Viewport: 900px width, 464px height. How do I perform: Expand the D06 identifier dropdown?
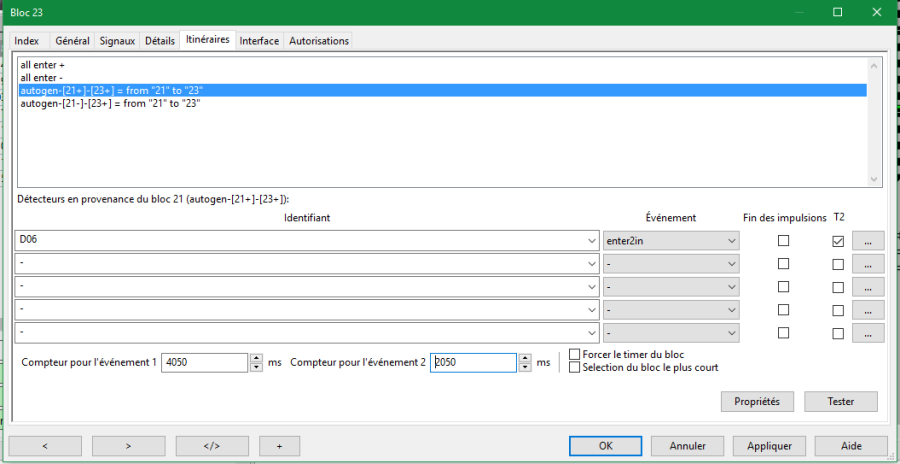coord(589,241)
